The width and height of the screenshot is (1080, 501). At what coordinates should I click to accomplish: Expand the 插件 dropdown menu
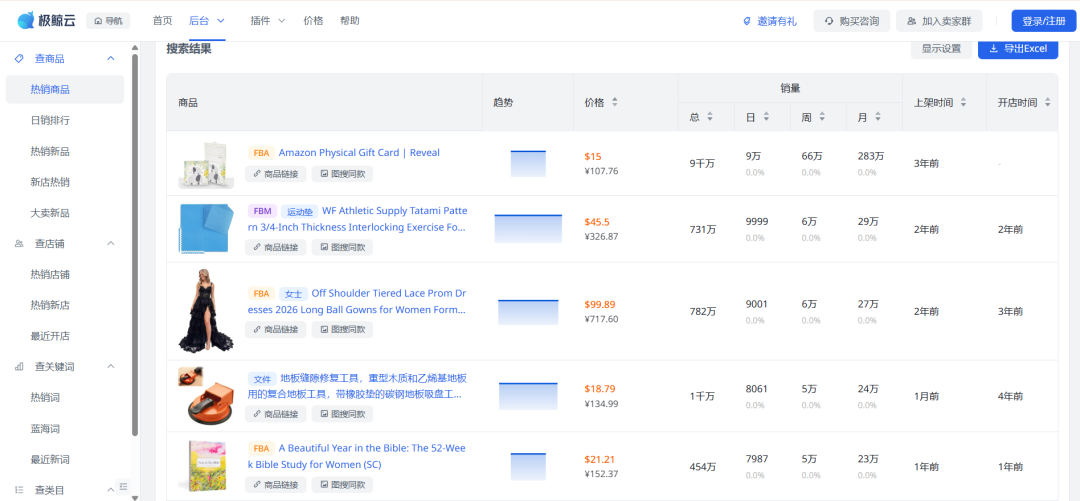[x=268, y=21]
